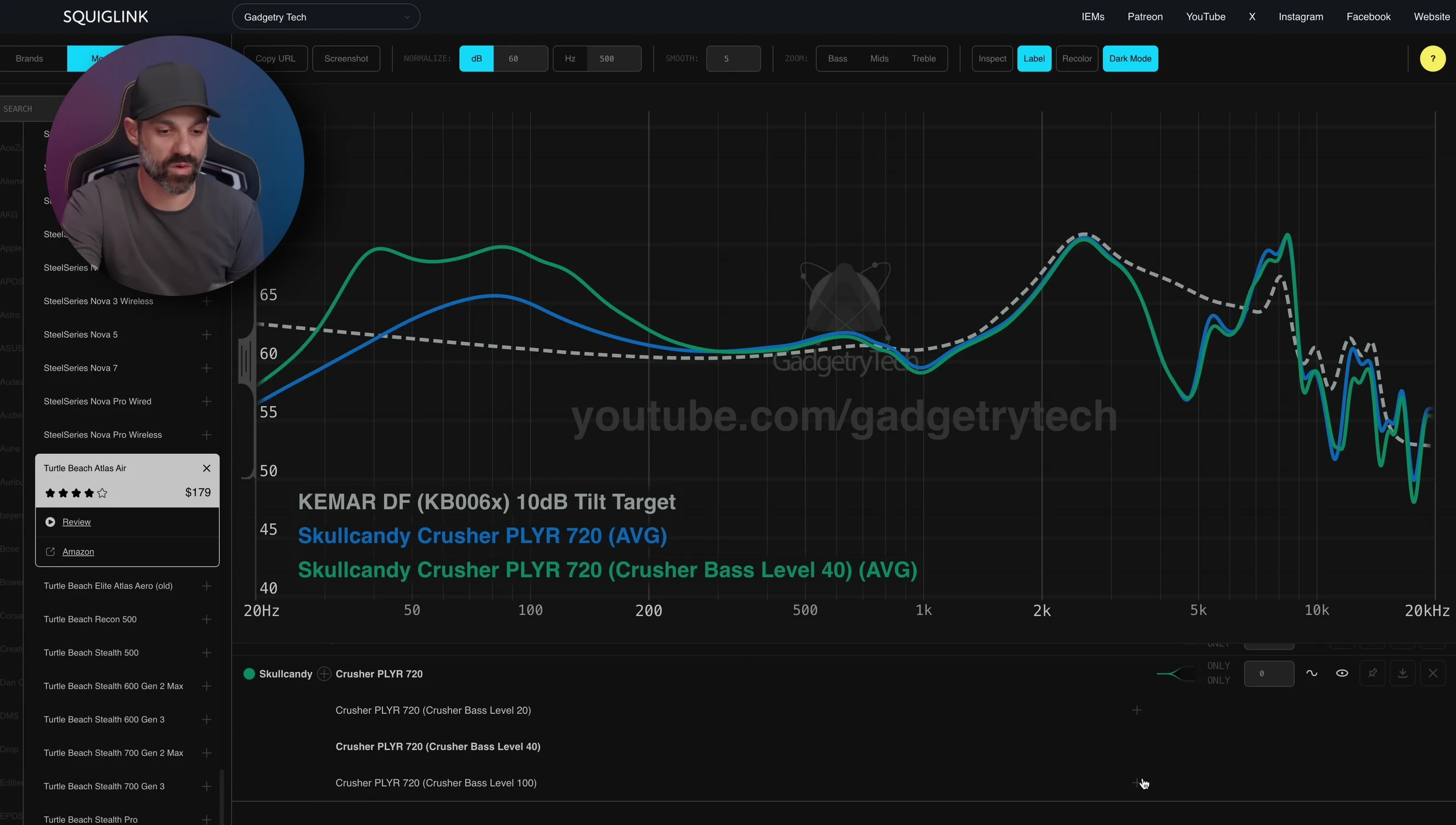Select normalize by dB
1456x825 pixels.
[x=476, y=58]
